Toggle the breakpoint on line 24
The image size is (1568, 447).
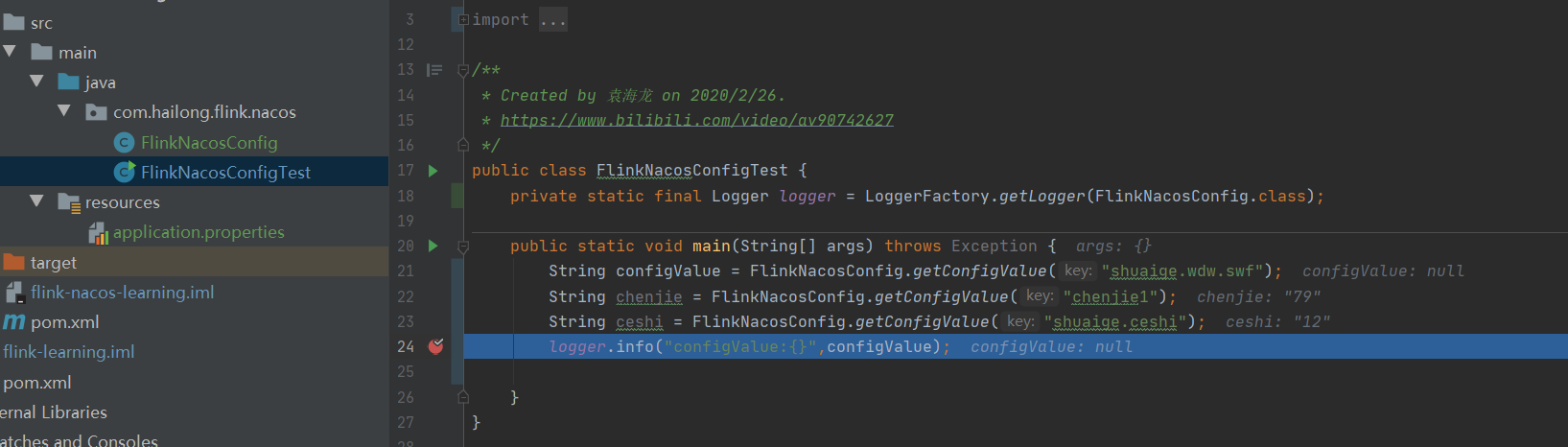[435, 346]
